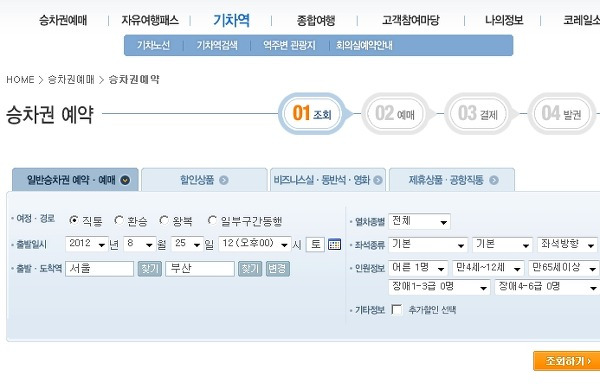Screen dimensions: 600x388
Task: Open the second 기본 seat dropdown
Action: pyautogui.click(x=502, y=245)
